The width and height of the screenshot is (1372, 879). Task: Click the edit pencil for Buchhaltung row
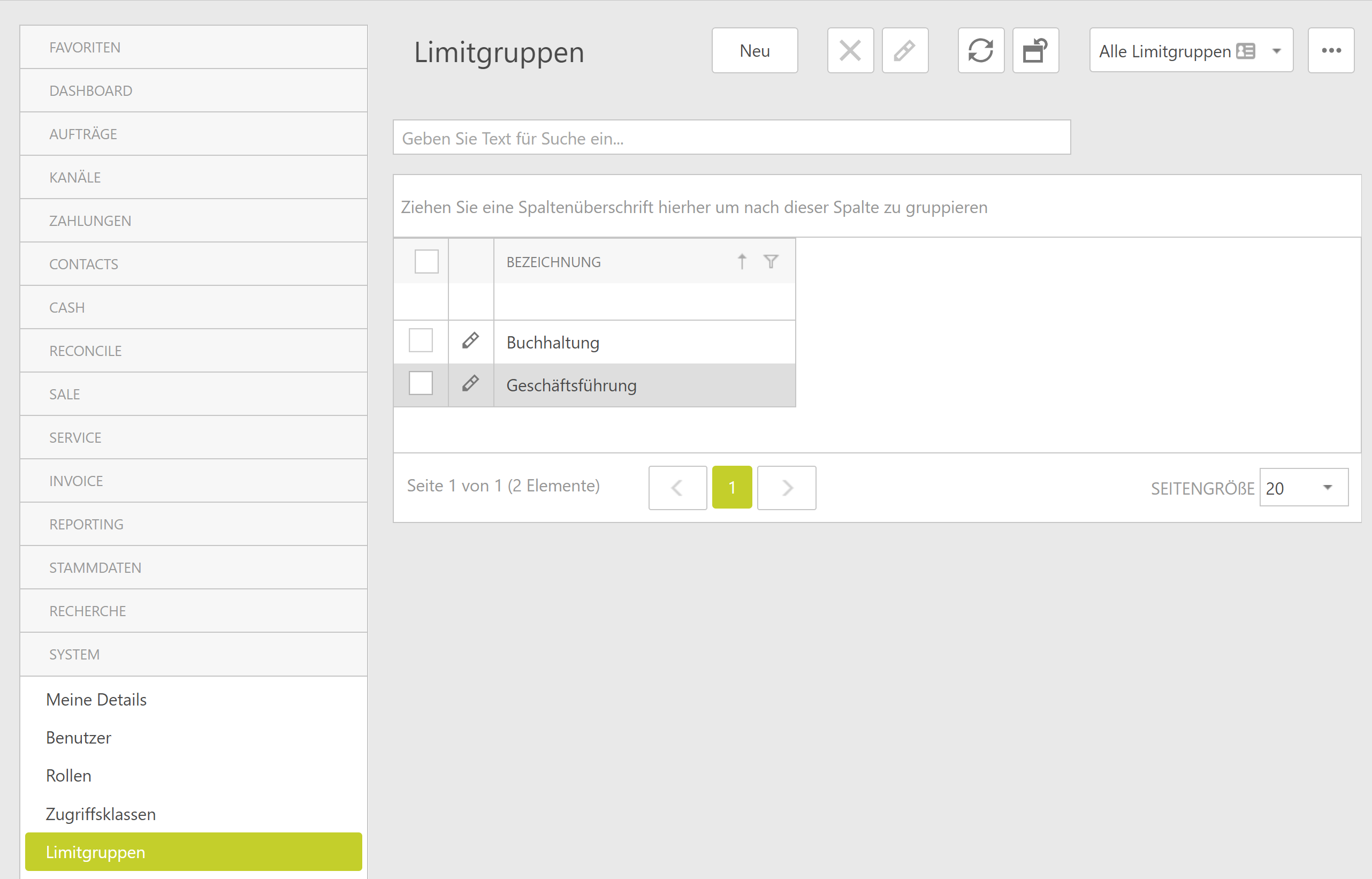pyautogui.click(x=470, y=341)
